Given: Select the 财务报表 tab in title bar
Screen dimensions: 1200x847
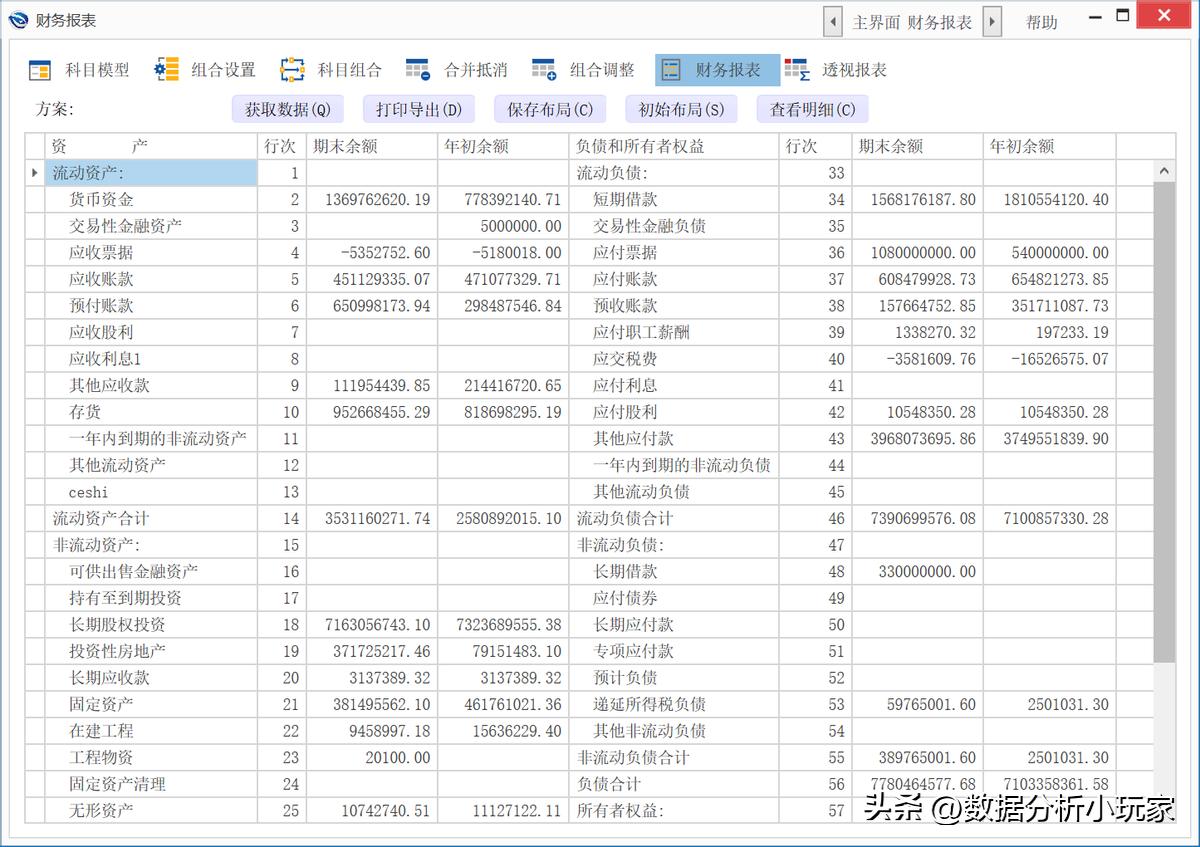Looking at the screenshot, I should 939,20.
